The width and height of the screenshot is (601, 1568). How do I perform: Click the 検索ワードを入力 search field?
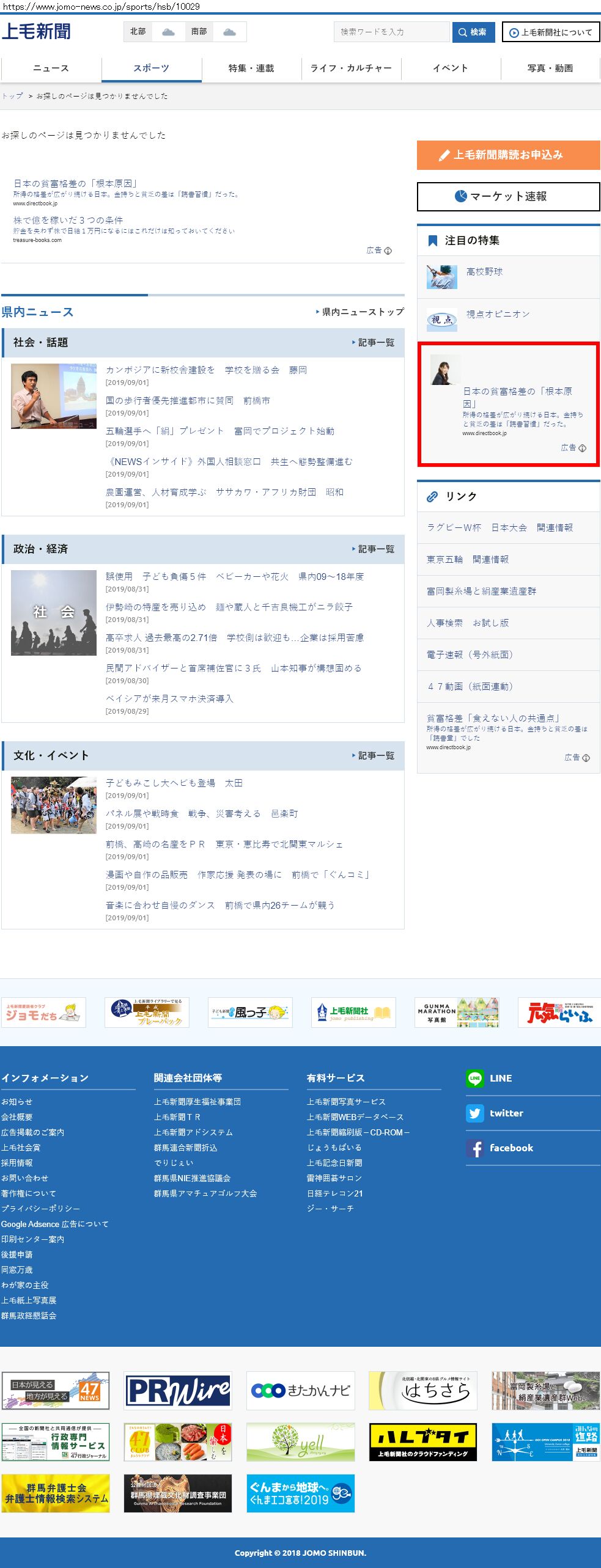tap(391, 32)
